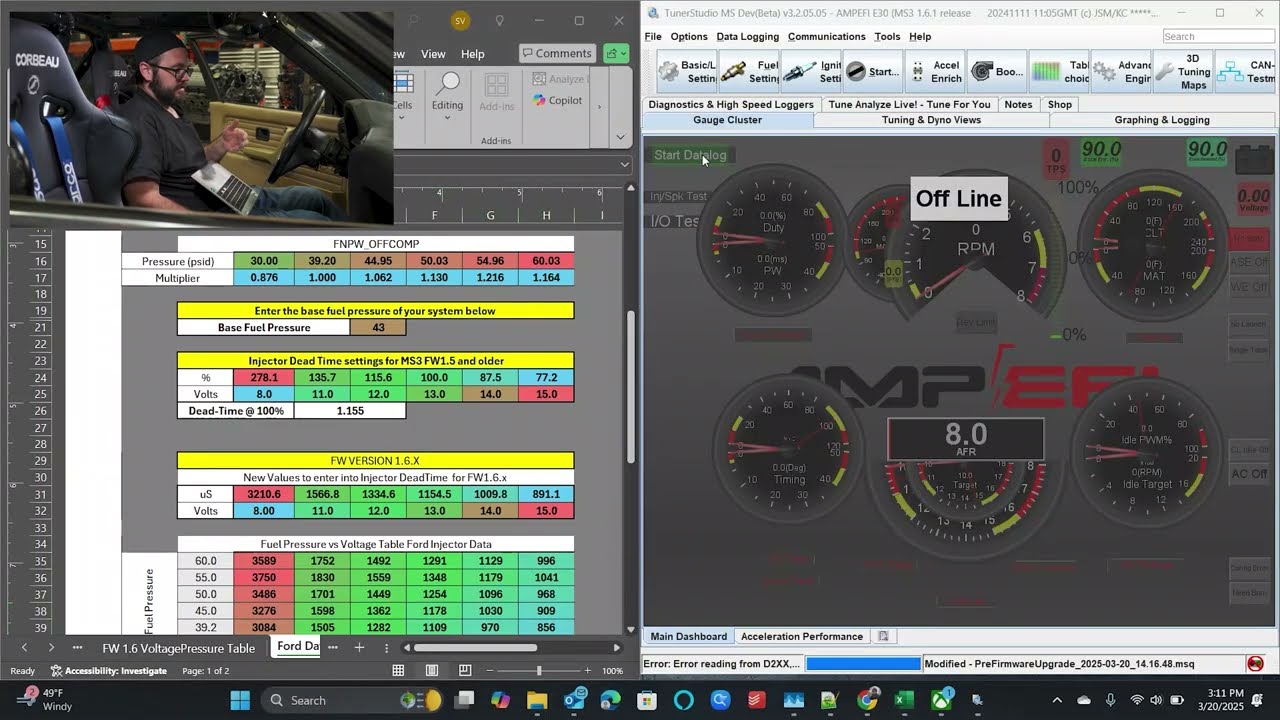This screenshot has width=1280, height=720.
Task: Select Excel Normal view grid icon
Action: pos(398,671)
